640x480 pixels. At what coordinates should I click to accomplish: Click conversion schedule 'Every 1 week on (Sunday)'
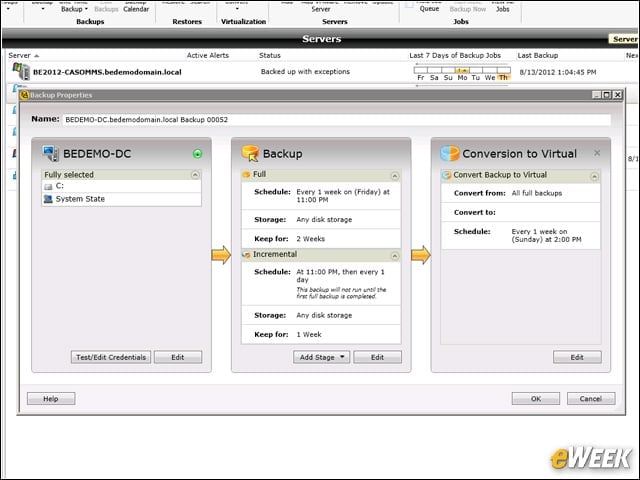pyautogui.click(x=547, y=236)
